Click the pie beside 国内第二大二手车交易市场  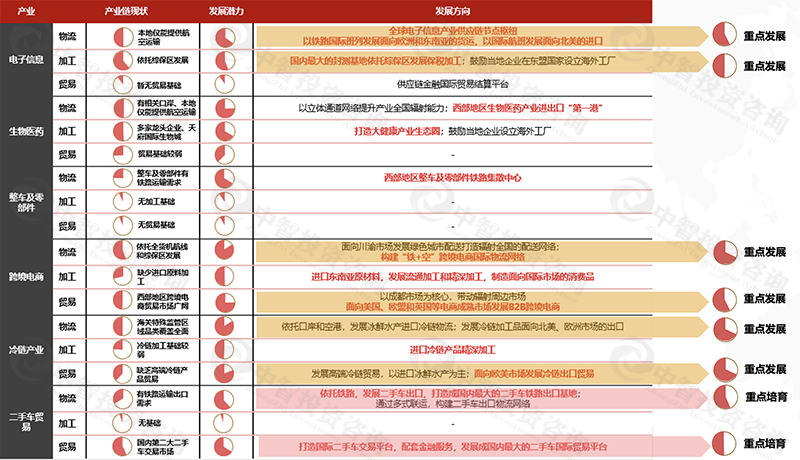point(122,446)
